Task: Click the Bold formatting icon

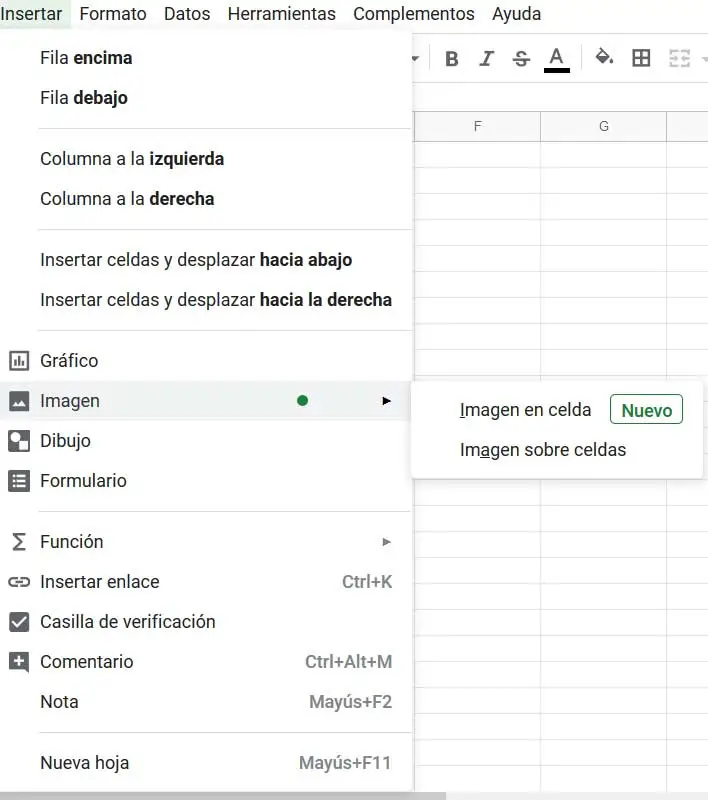Action: coord(452,59)
